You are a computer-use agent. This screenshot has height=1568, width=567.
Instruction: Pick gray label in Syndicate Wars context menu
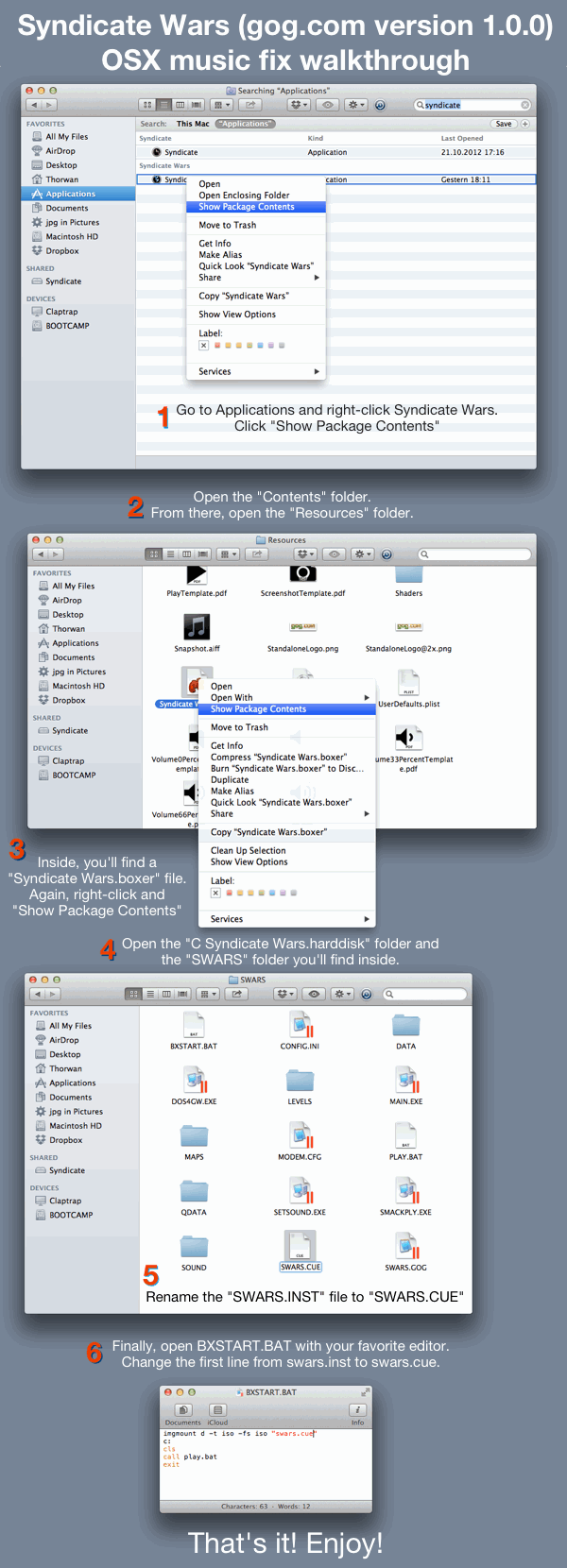point(282,346)
